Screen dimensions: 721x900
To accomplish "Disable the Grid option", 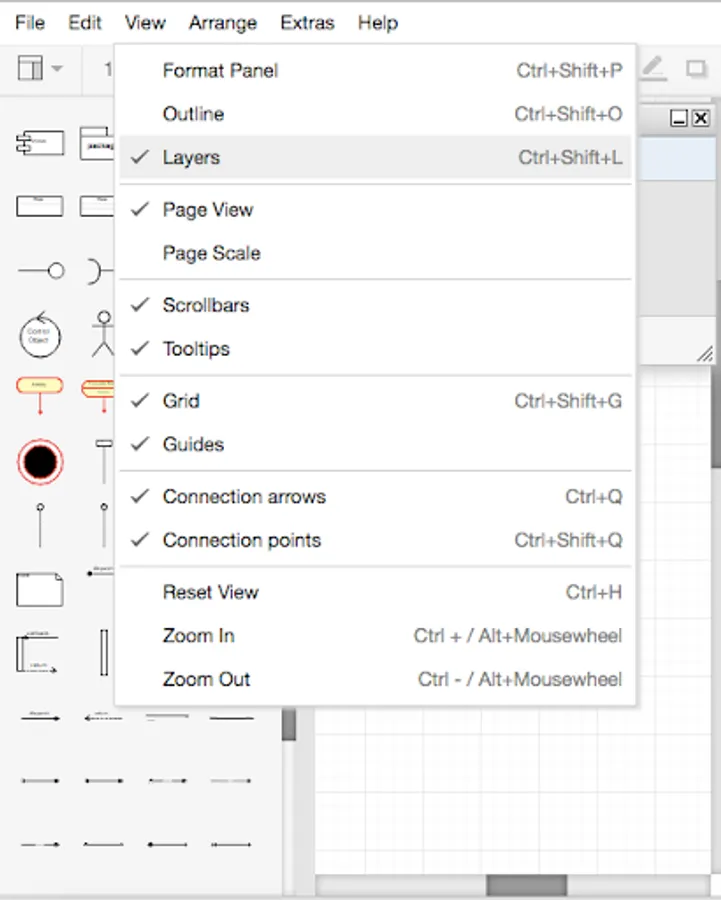I will pos(181,401).
